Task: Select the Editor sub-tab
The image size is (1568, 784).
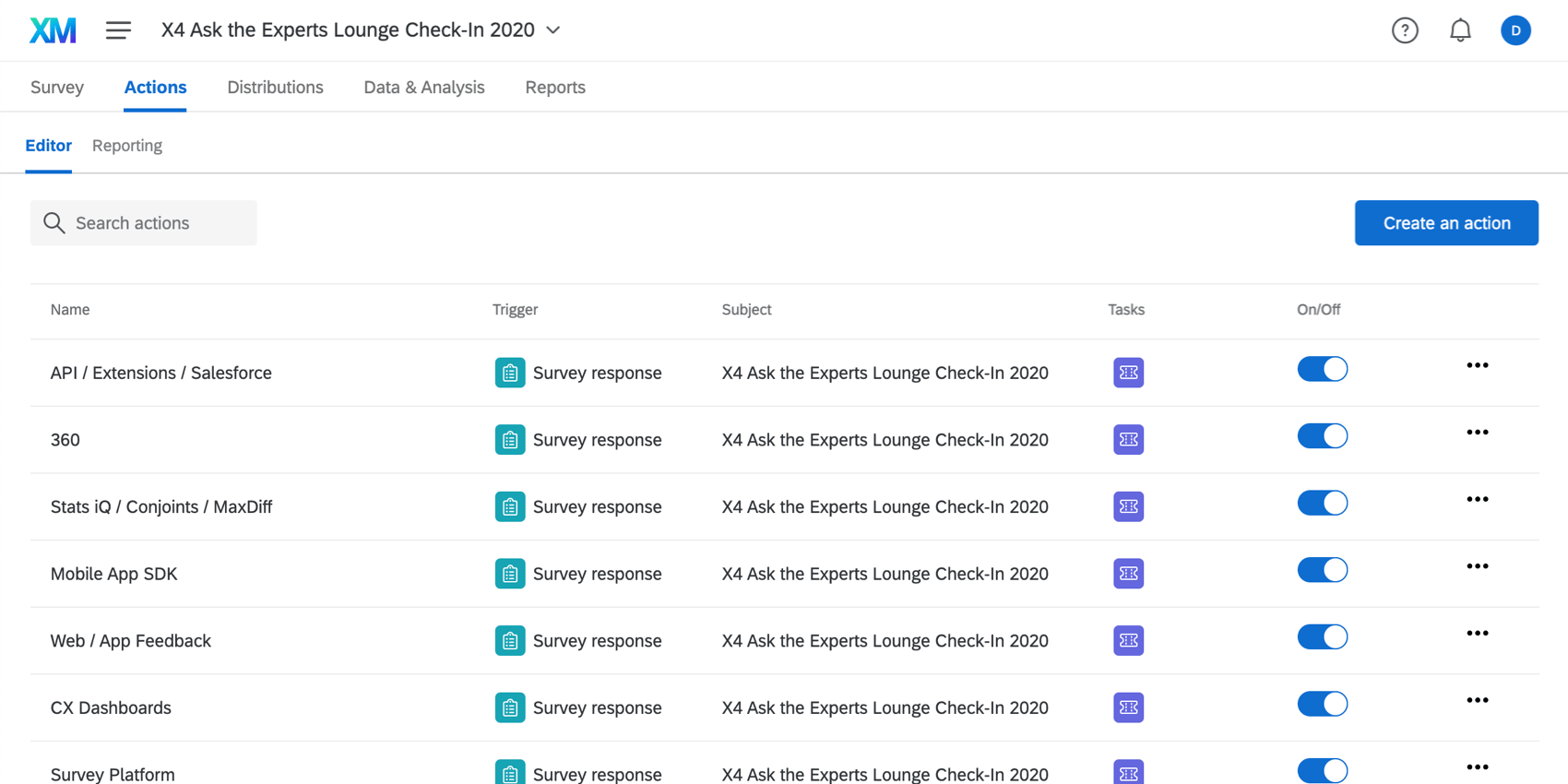Action: (x=48, y=146)
